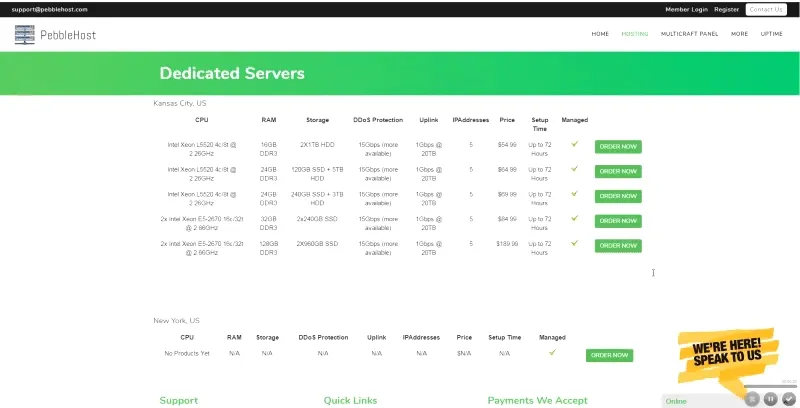
Task: Click the Member Login link
Action: pos(686,10)
